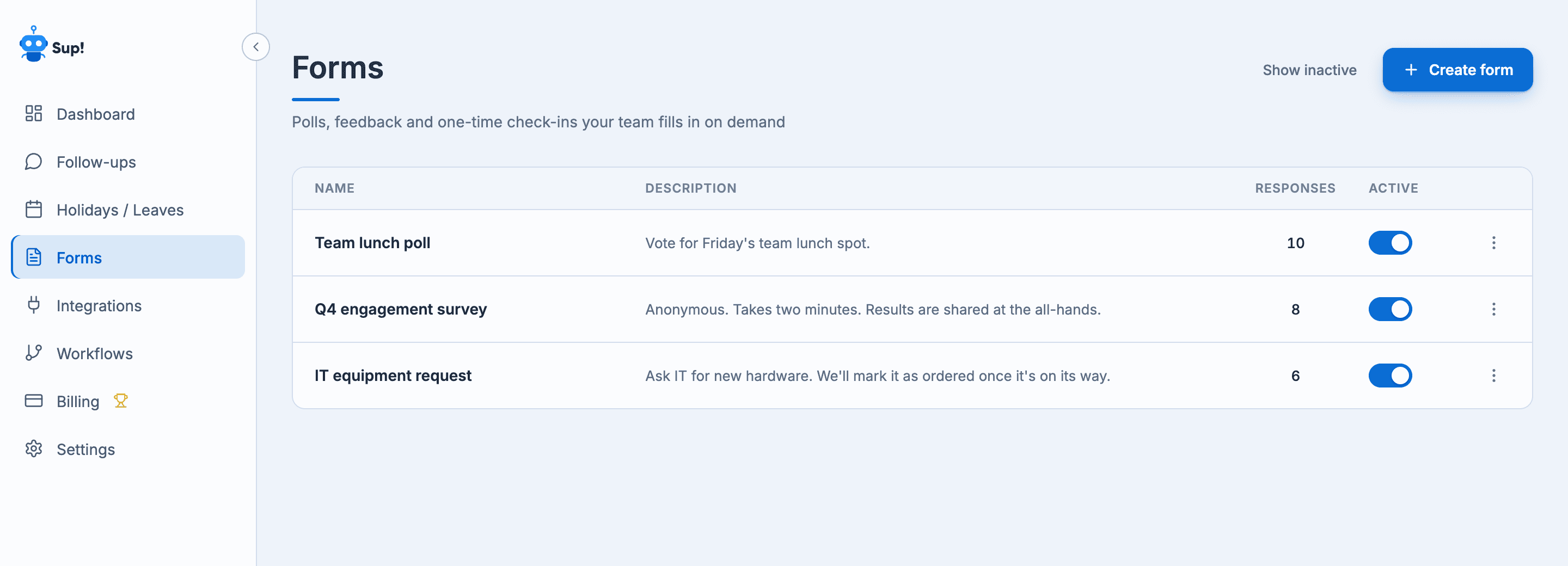Viewport: 1568px width, 566px height.
Task: Open kebab menu for IT equipment request
Action: click(1493, 376)
